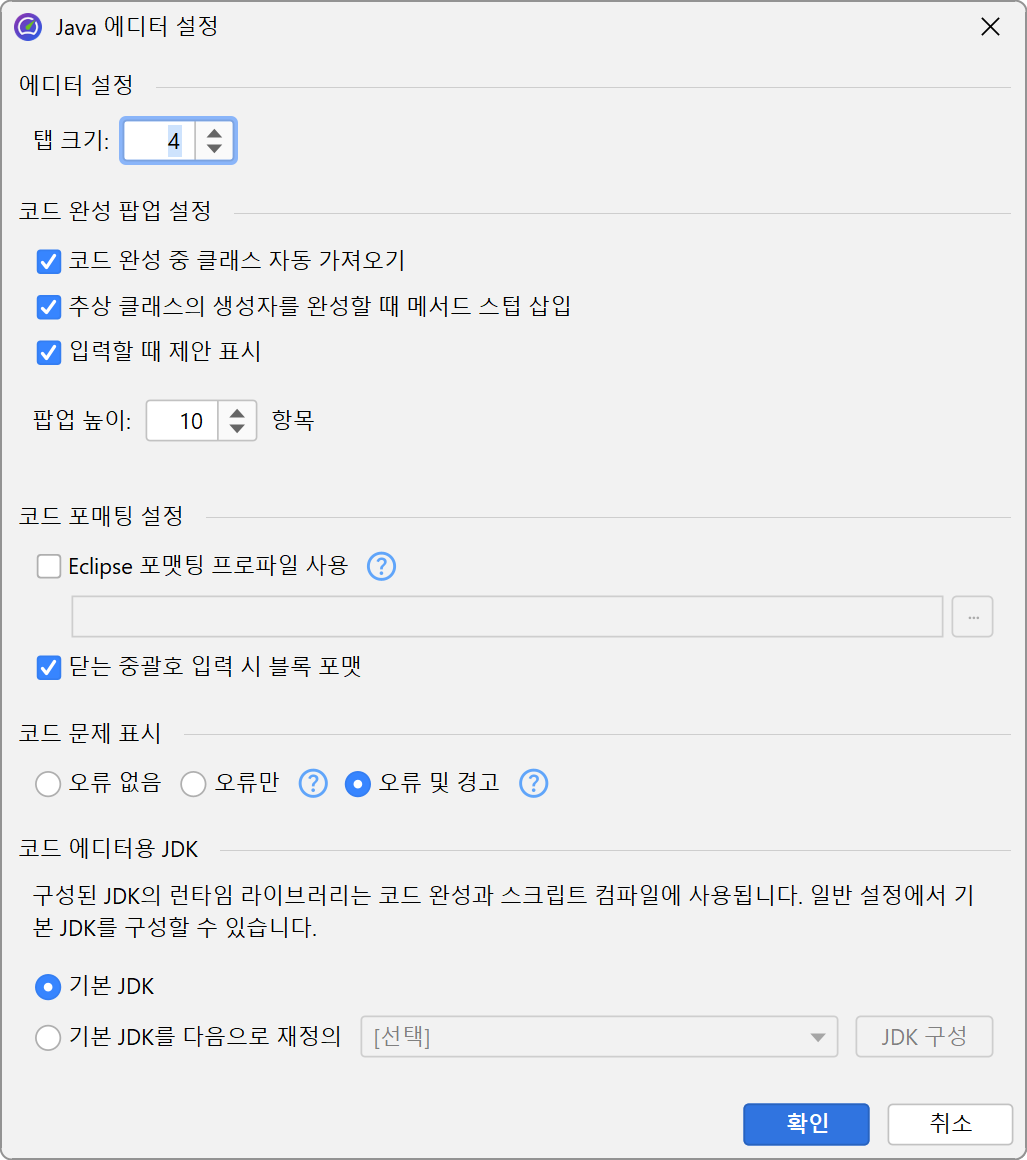Click help icon beside 오류만 option
The image size is (1027, 1160).
tap(313, 783)
